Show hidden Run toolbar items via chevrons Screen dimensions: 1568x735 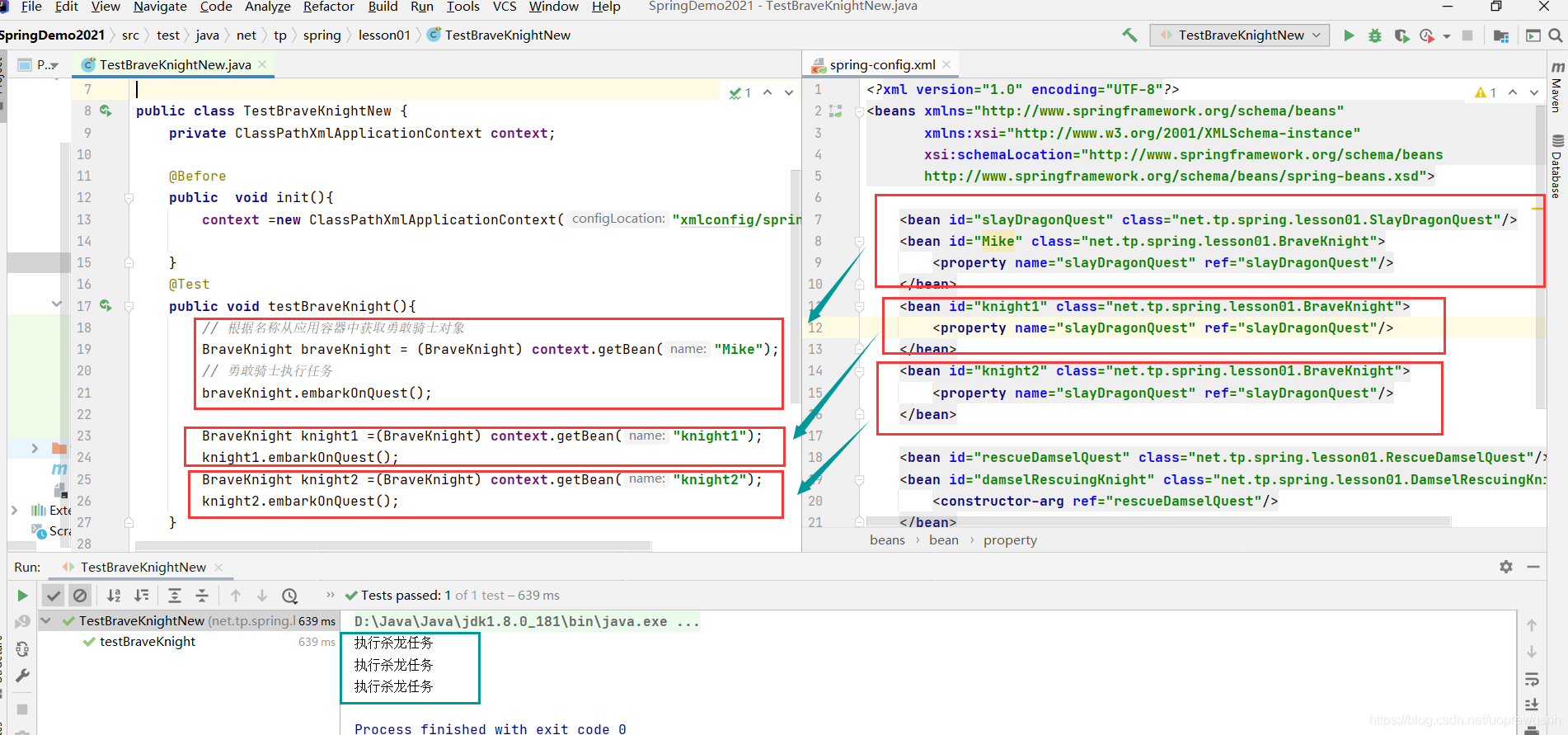331,595
